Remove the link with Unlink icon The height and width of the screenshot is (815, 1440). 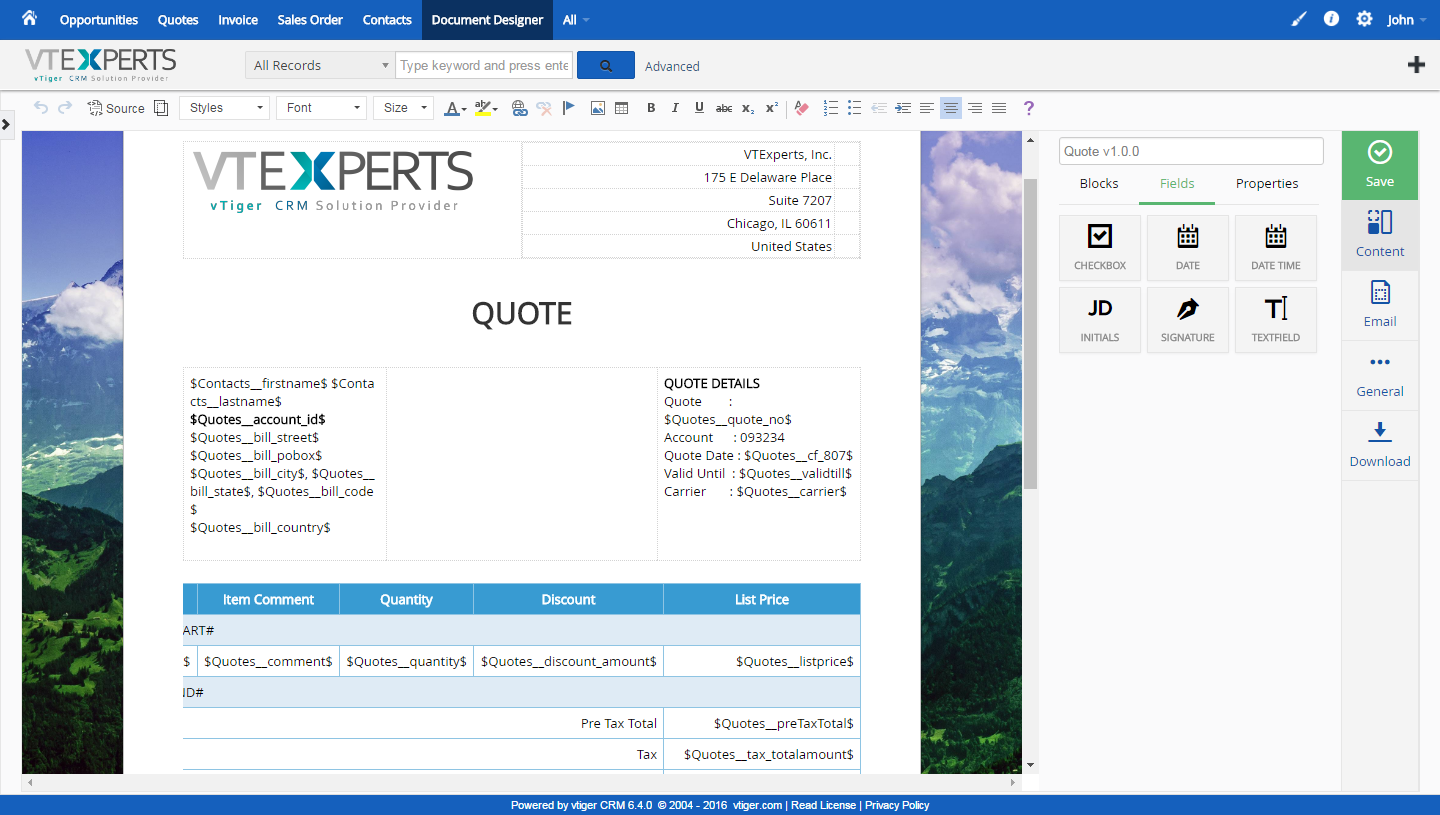click(x=544, y=108)
